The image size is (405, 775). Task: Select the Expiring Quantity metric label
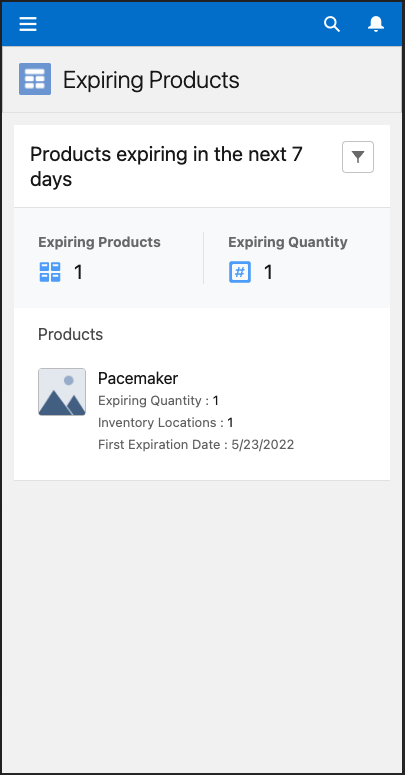(288, 242)
